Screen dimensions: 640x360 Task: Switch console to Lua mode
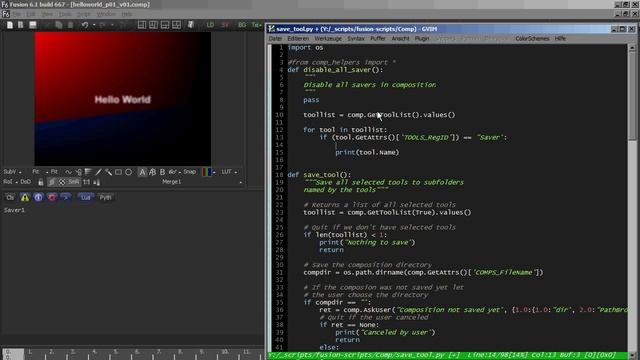coord(85,198)
